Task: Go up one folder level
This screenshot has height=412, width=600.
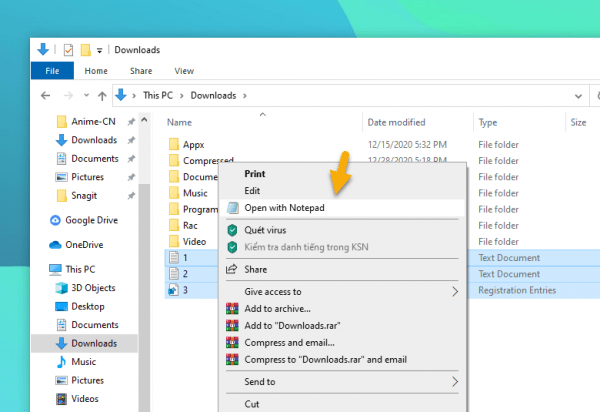Action: point(102,95)
